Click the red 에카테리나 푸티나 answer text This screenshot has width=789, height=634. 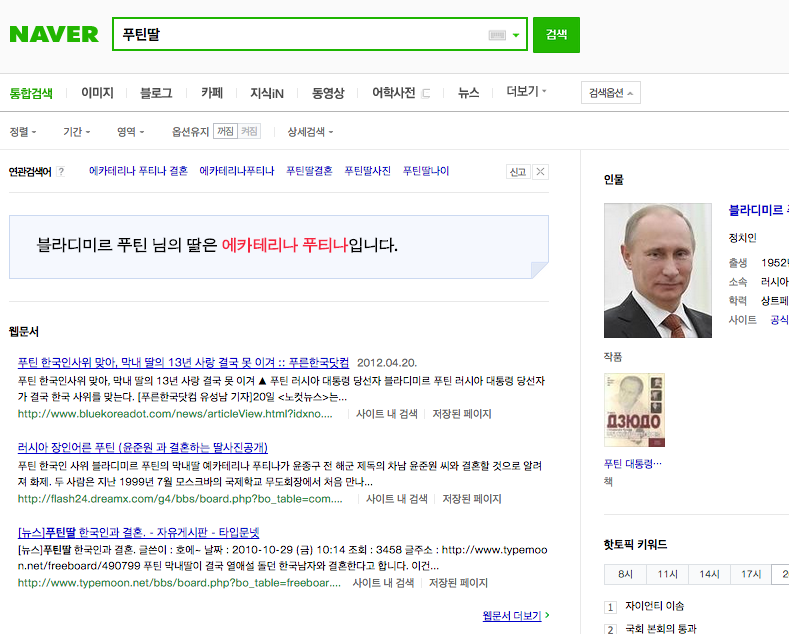(284, 246)
